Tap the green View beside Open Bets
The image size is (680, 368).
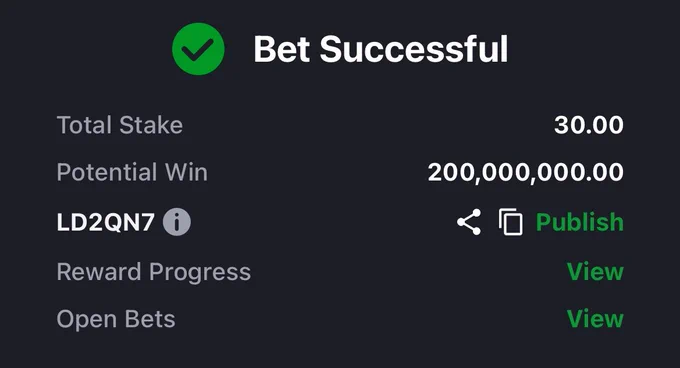(x=595, y=319)
